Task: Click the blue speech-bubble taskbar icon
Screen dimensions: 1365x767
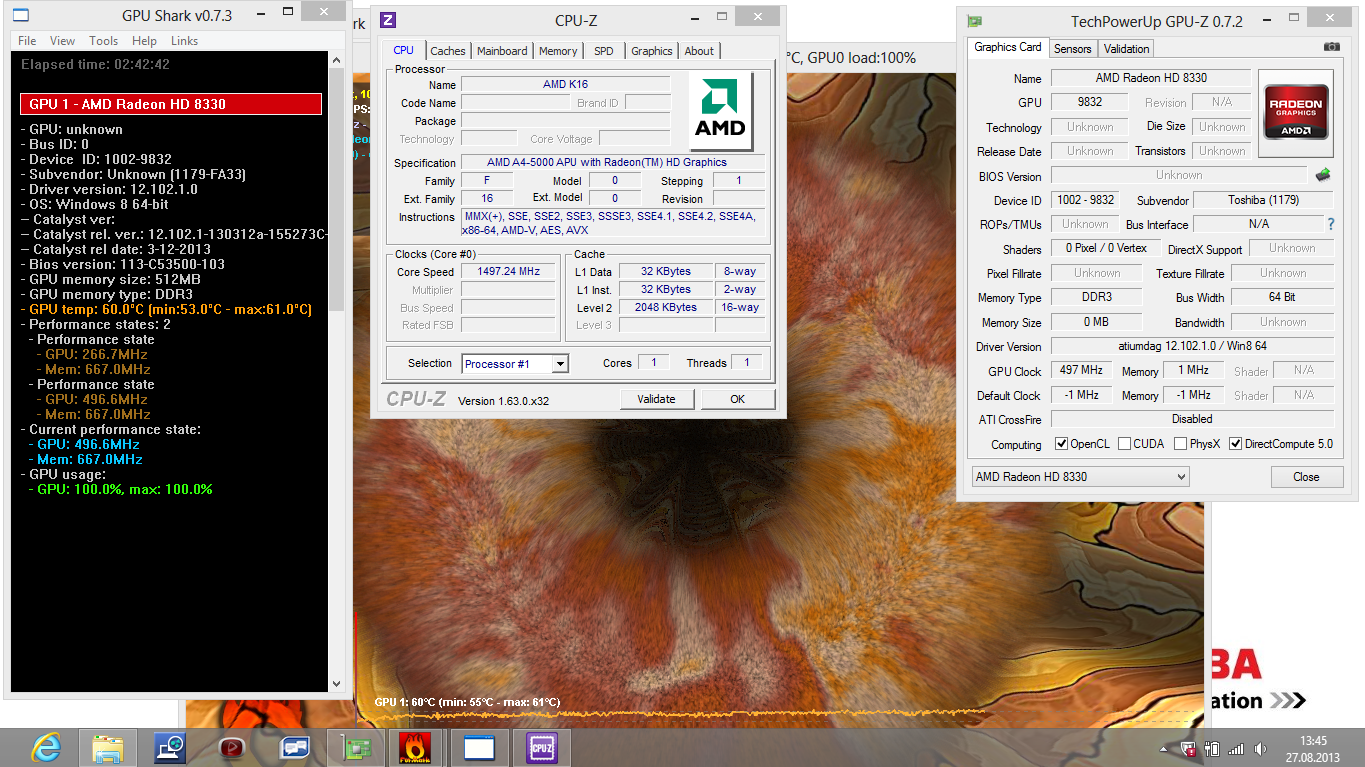Action: click(x=294, y=747)
